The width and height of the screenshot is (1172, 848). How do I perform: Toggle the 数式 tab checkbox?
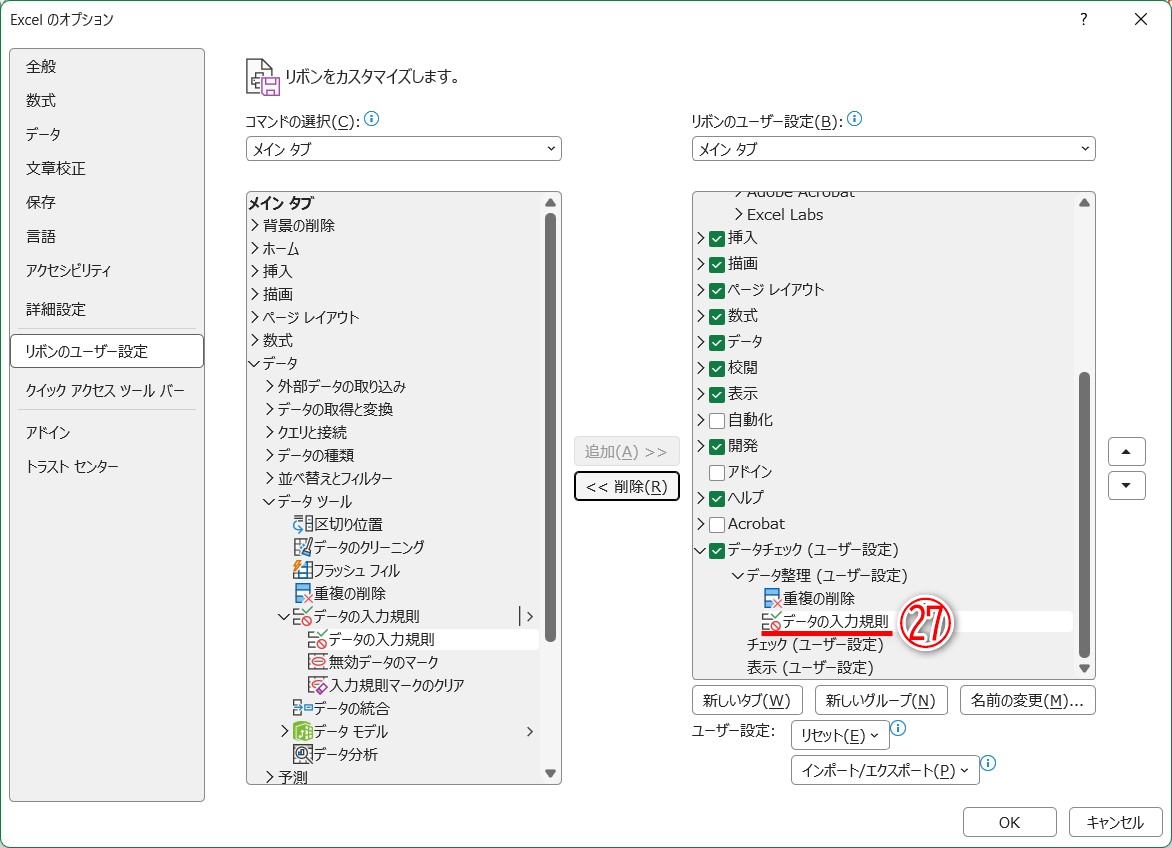[717, 317]
